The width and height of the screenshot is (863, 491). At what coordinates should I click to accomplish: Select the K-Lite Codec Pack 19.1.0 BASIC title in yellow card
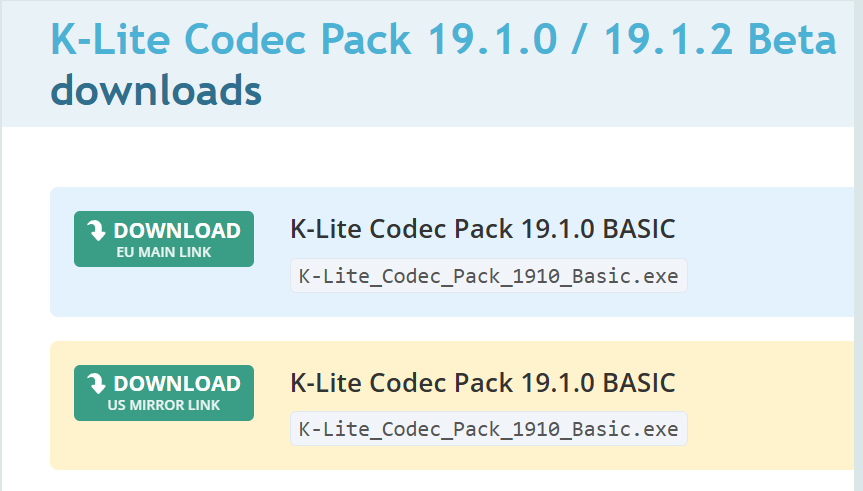coord(483,382)
